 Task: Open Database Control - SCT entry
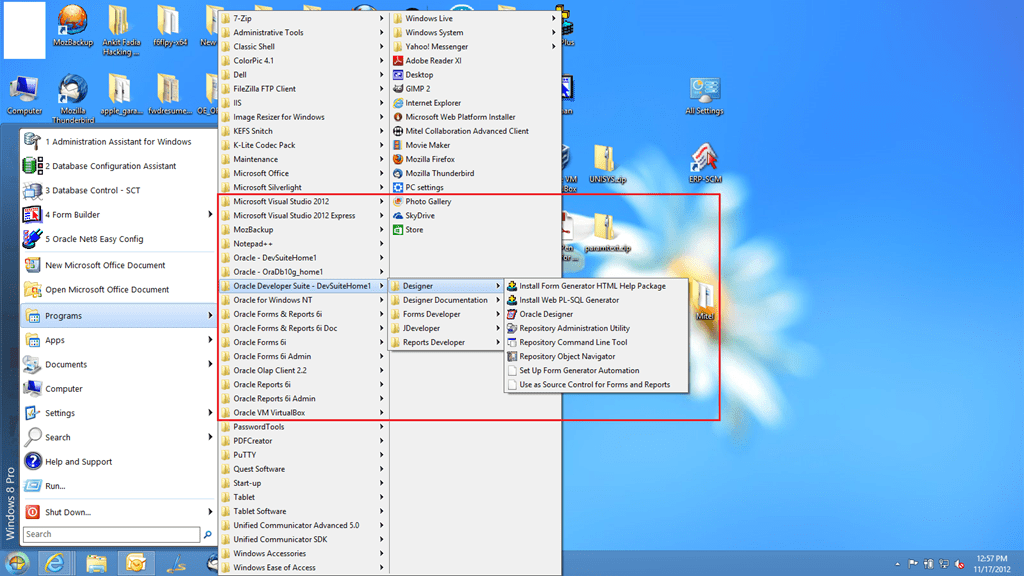(x=118, y=191)
